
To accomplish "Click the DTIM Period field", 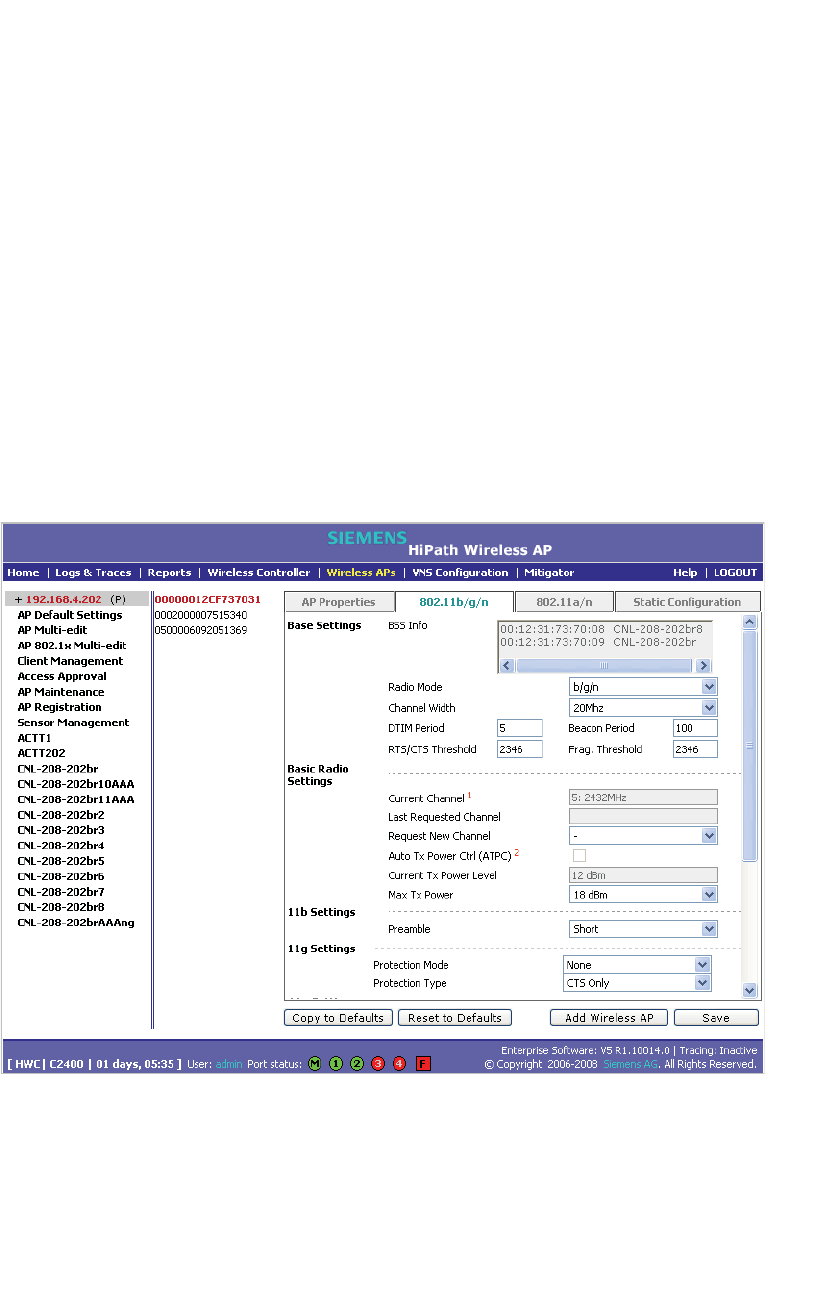I will point(520,728).
